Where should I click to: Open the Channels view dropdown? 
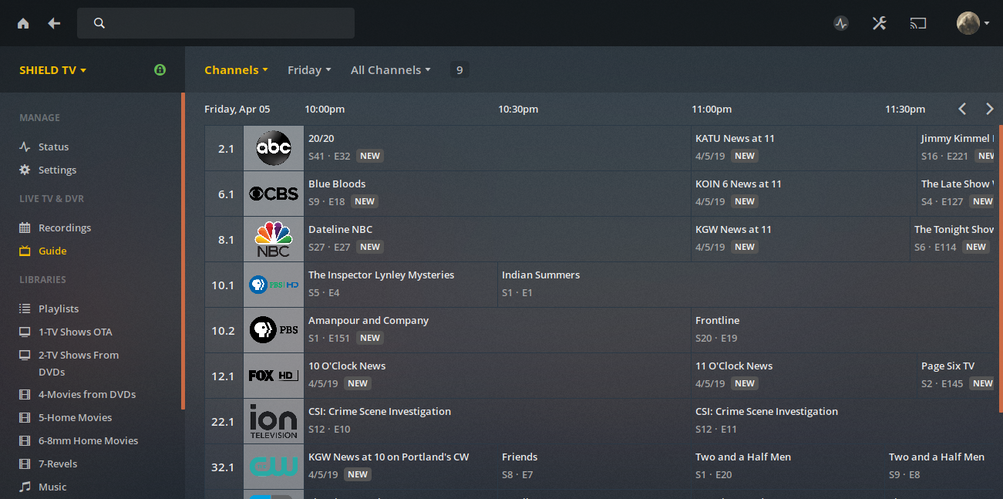pos(236,70)
